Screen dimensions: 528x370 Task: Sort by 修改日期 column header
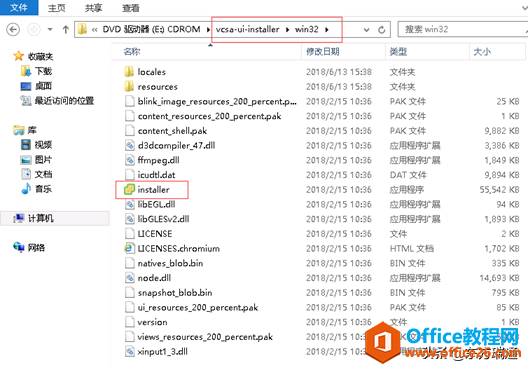coord(323,52)
